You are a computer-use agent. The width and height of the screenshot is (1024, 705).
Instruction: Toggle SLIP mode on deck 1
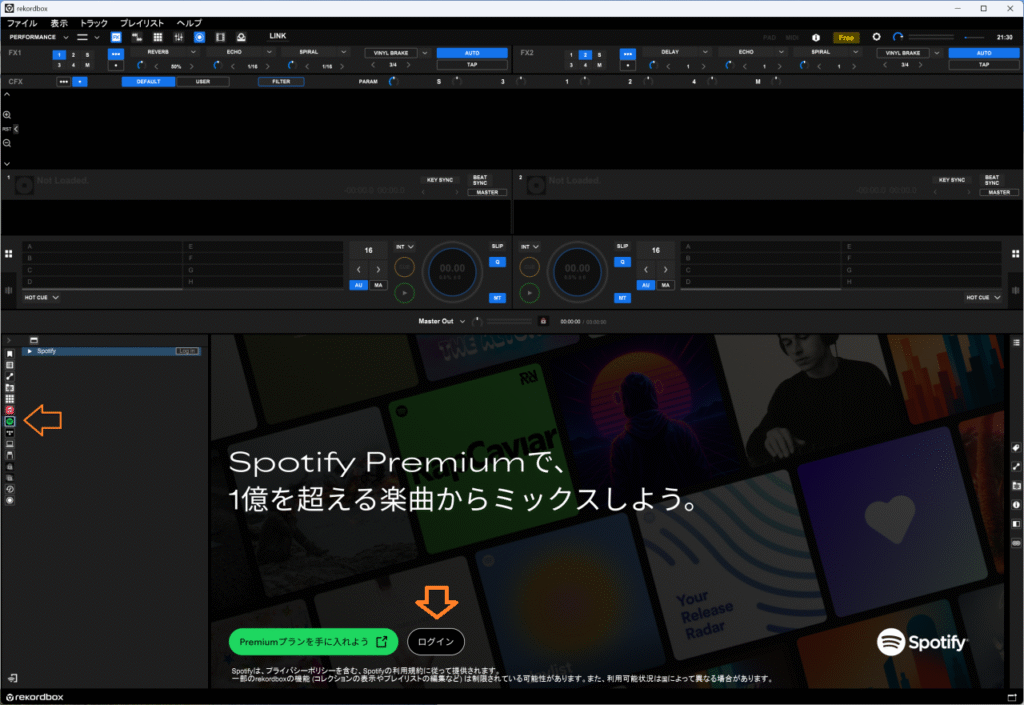(x=497, y=246)
